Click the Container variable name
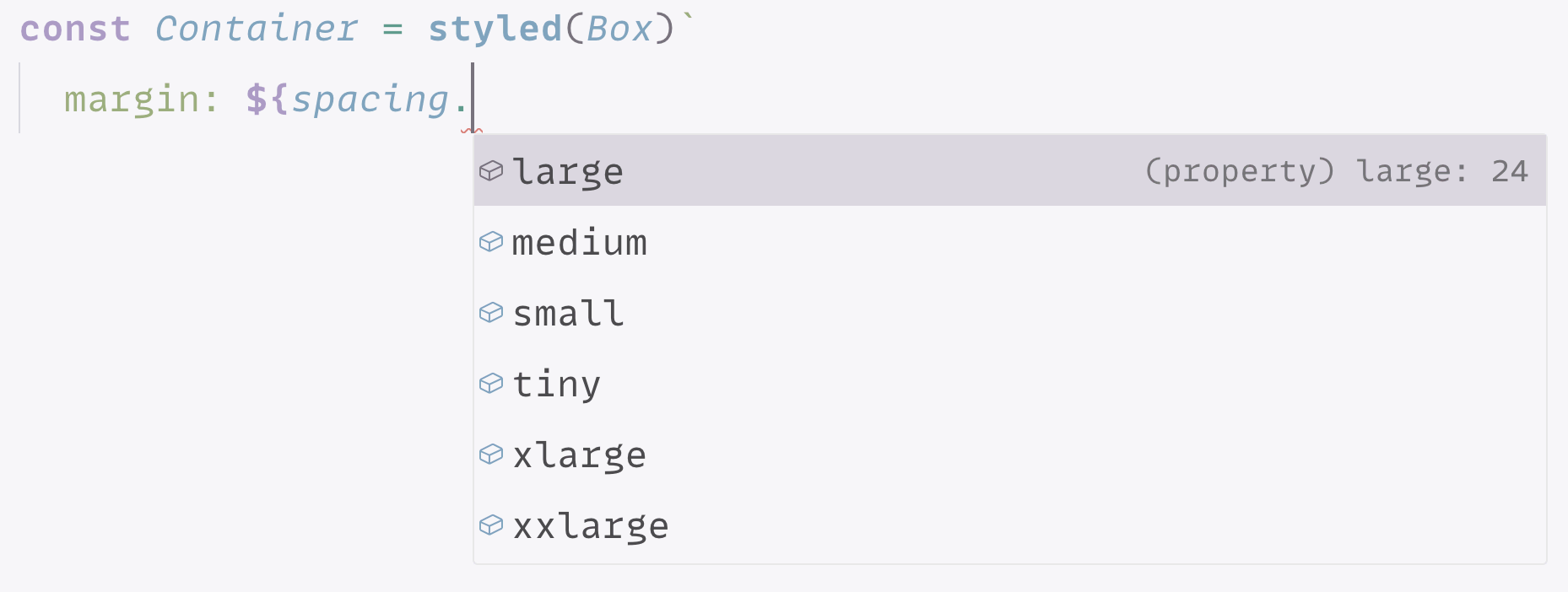The width and height of the screenshot is (1568, 592). click(x=255, y=28)
